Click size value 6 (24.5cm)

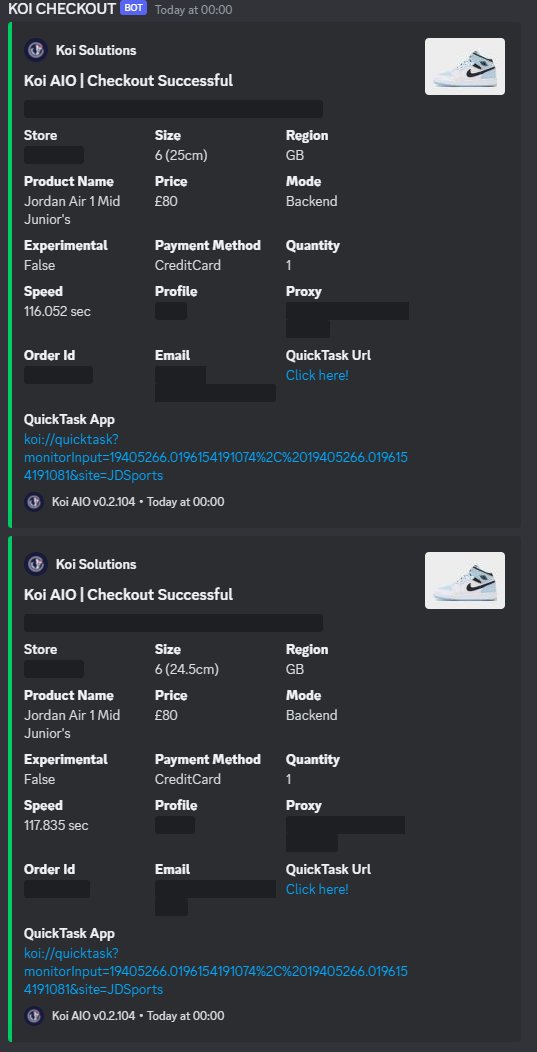[x=187, y=669]
